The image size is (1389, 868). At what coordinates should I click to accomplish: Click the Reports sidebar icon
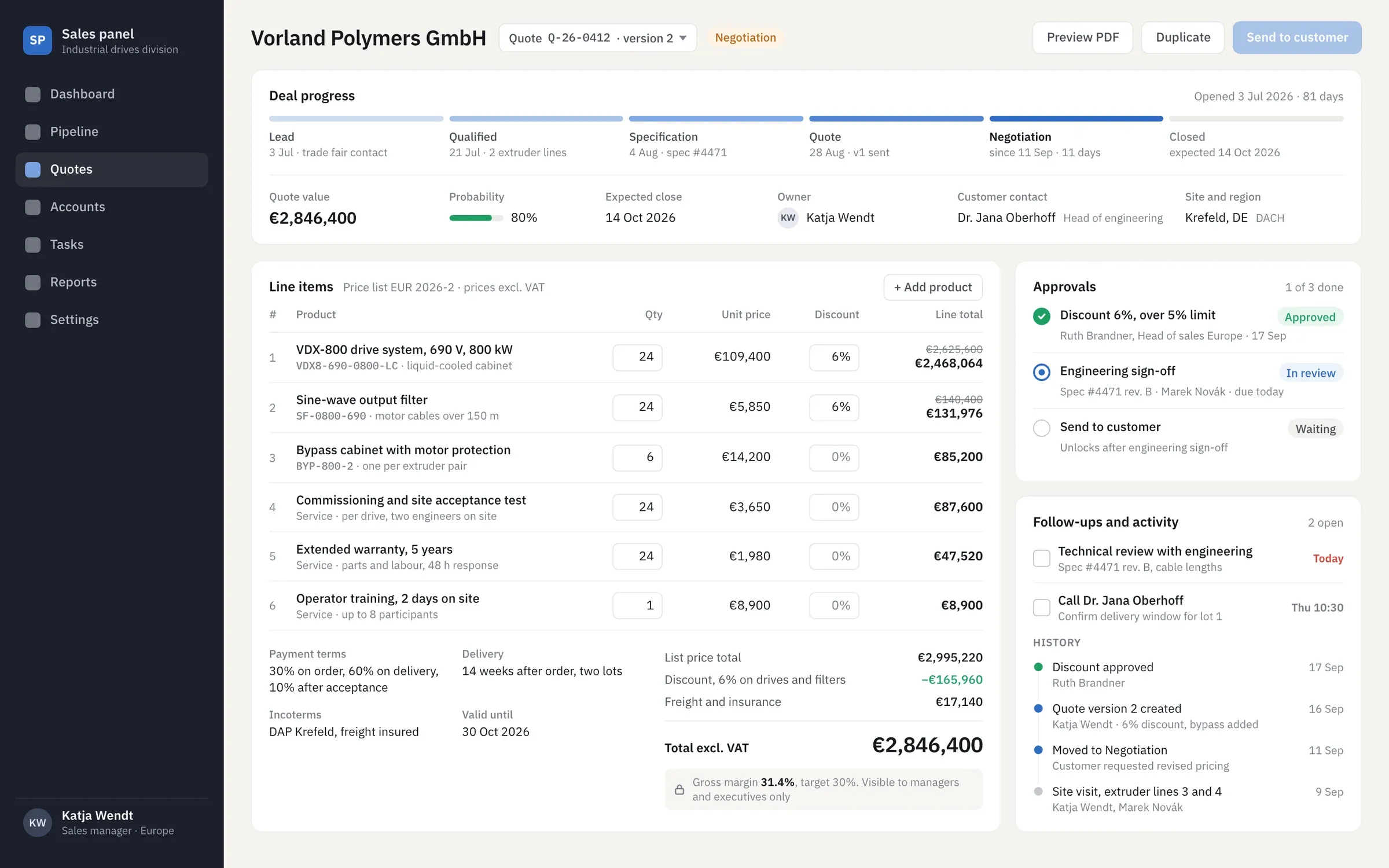(33, 282)
